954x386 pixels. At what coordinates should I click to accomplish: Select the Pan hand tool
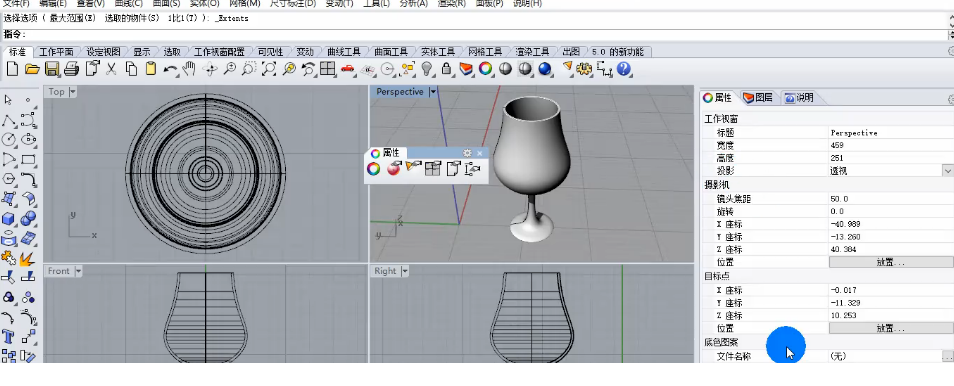(189, 69)
